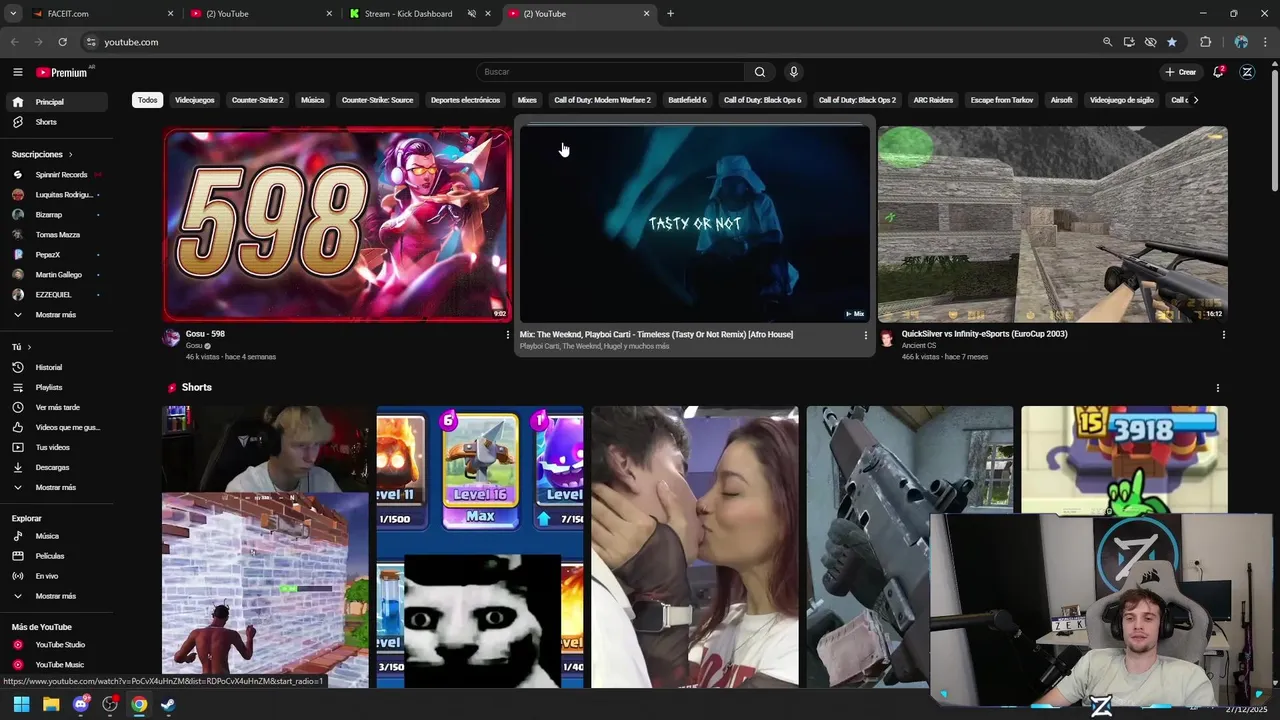Expand Mostrar más under Tú section
The height and width of the screenshot is (720, 1280).
coord(55,487)
